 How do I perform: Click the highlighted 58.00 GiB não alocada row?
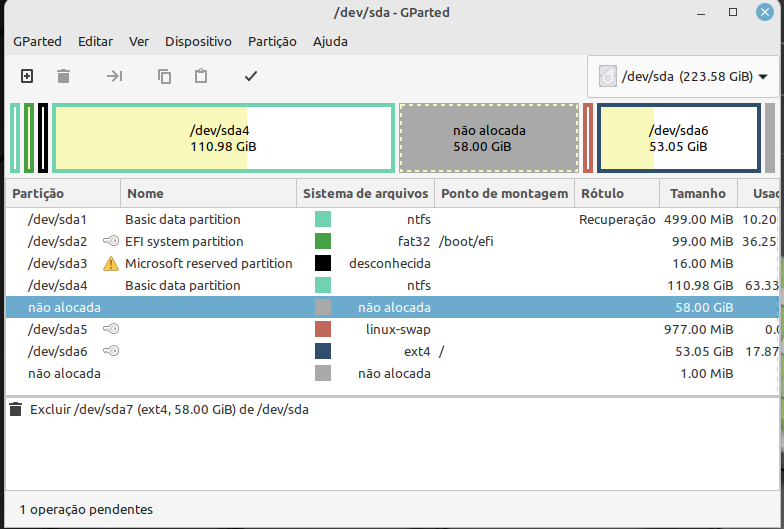click(392, 308)
